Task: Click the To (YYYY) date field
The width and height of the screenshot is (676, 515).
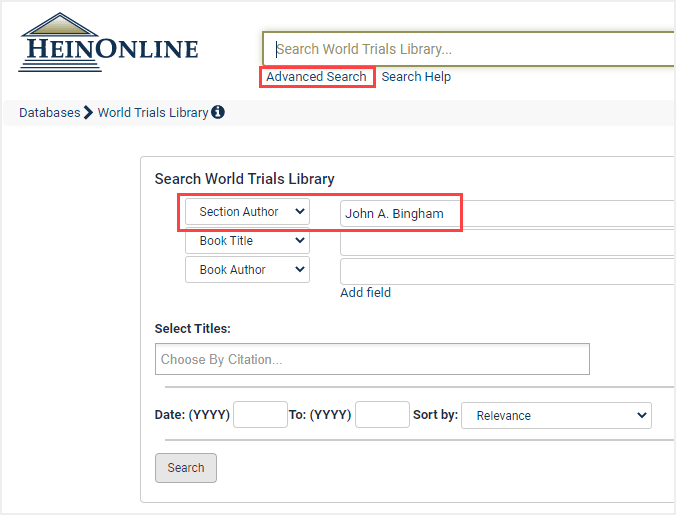Action: coord(382,415)
